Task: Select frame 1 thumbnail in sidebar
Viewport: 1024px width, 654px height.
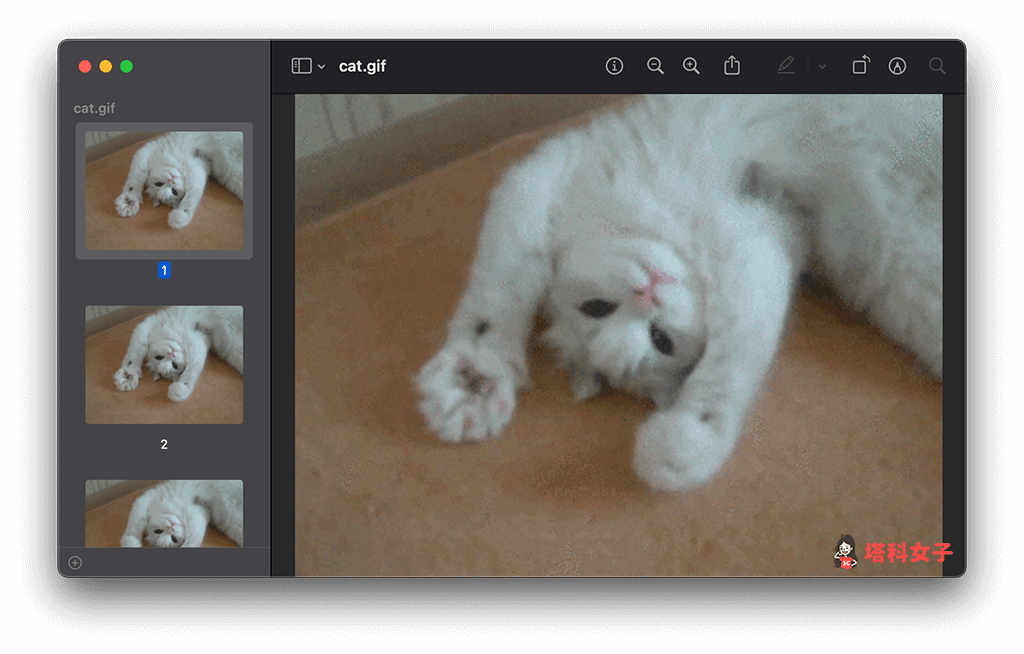Action: pos(164,190)
